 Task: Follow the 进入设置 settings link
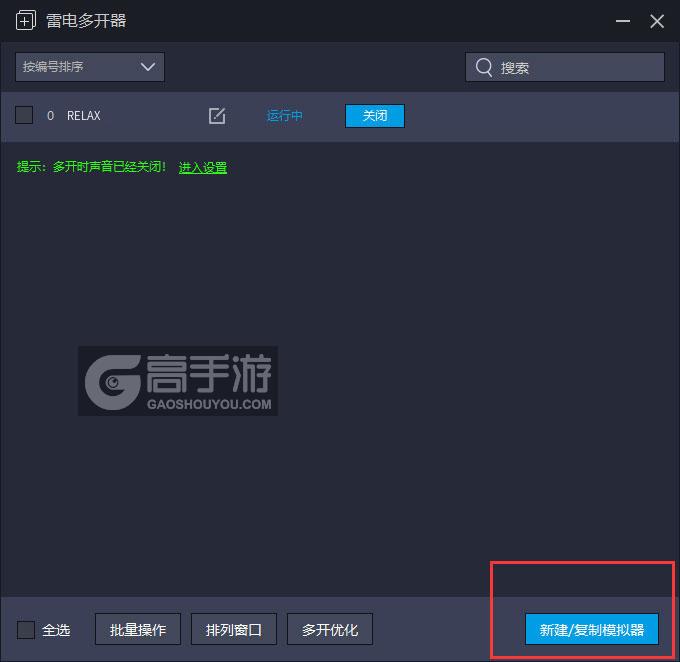pyautogui.click(x=203, y=167)
